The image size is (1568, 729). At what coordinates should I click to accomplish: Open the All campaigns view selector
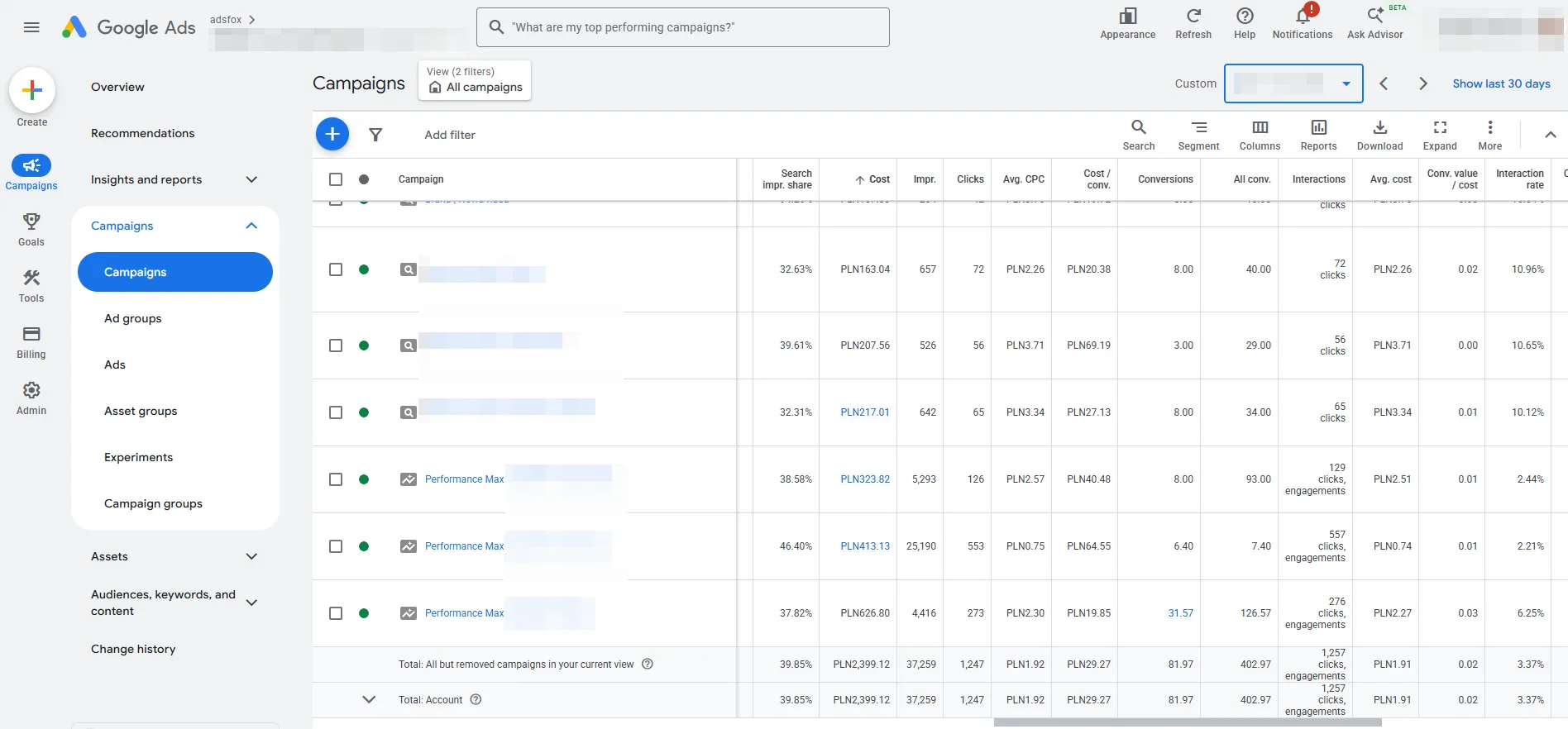click(x=475, y=80)
